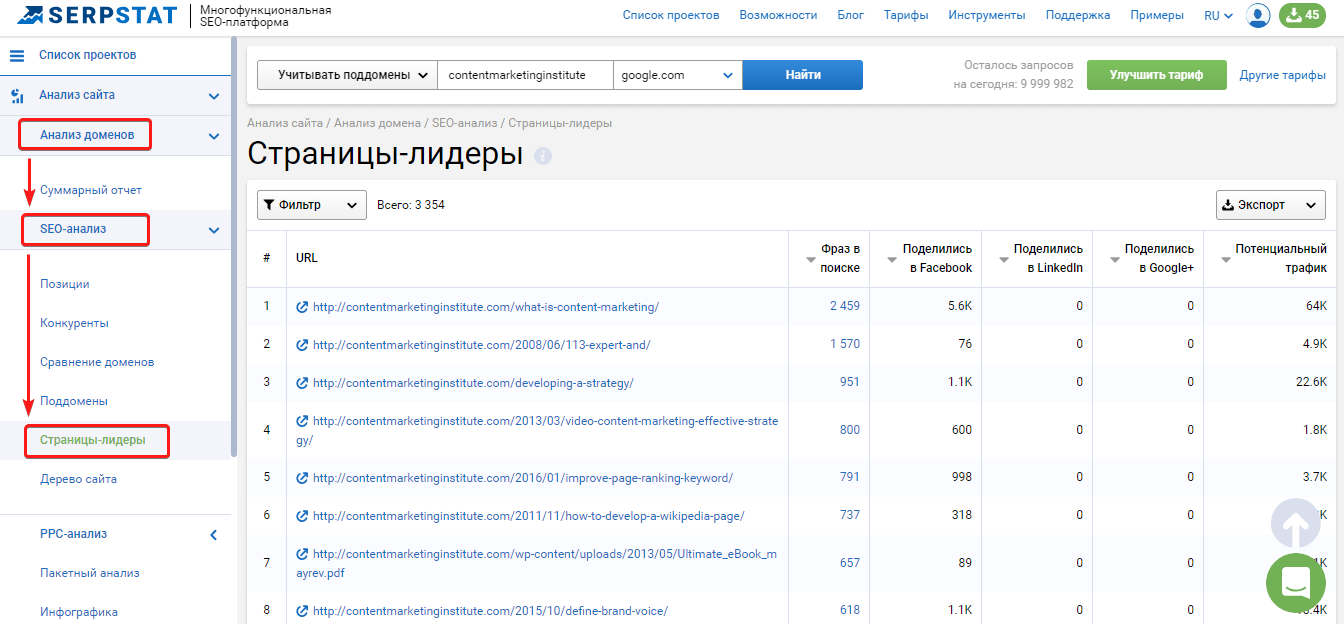Open Примеры in top navigation
Viewport: 1344px width, 624px height.
1157,15
